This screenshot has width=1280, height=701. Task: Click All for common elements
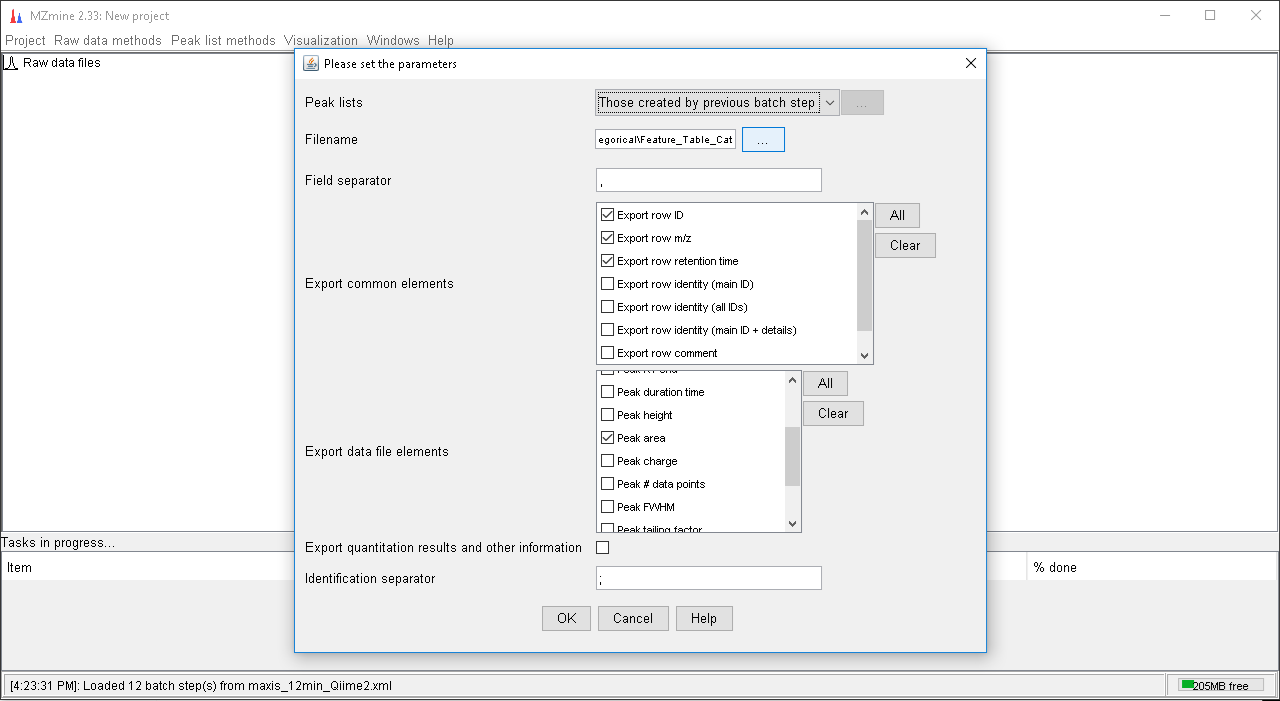coord(897,215)
